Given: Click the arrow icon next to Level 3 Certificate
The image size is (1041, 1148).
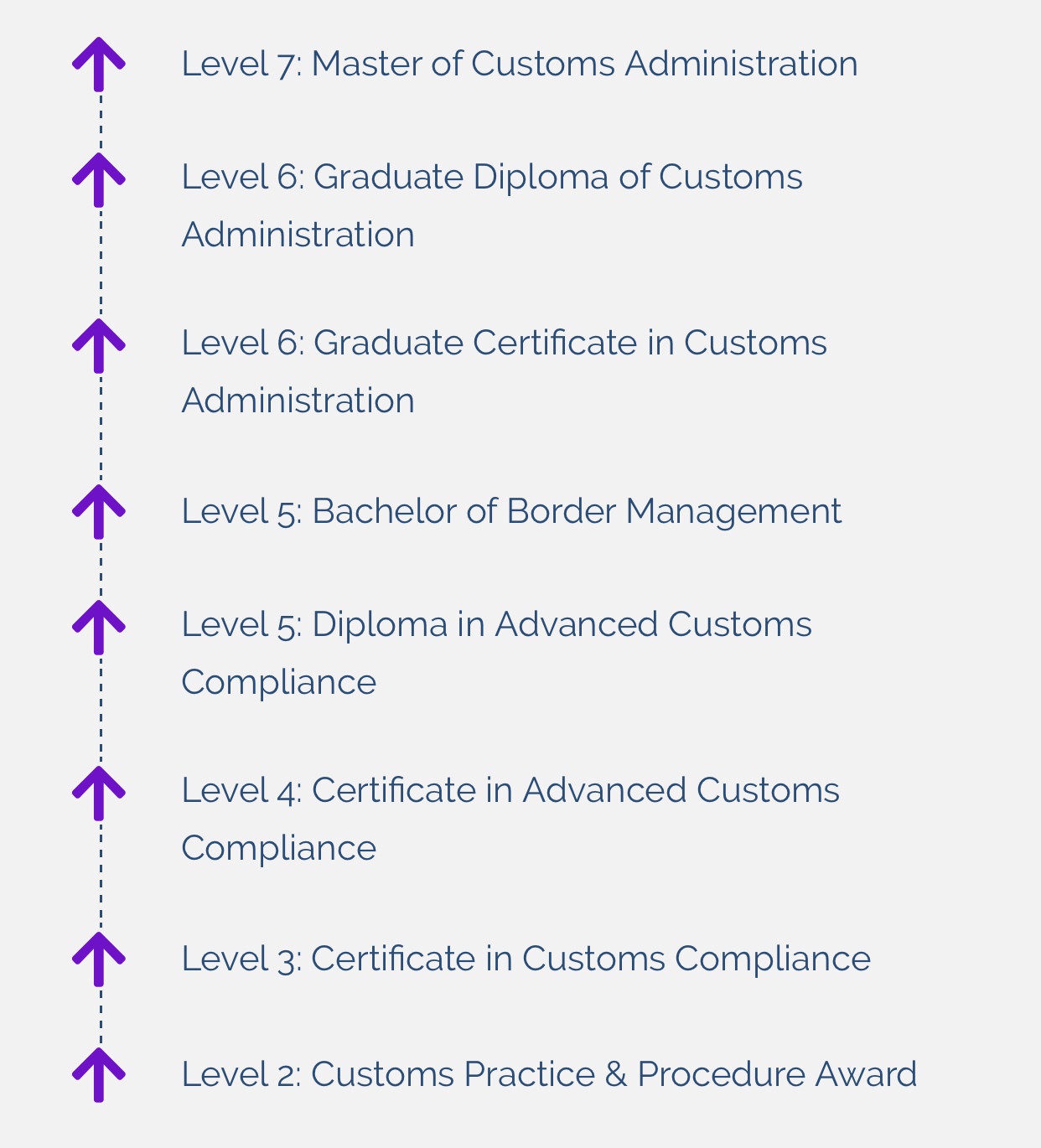Looking at the screenshot, I should 99,959.
